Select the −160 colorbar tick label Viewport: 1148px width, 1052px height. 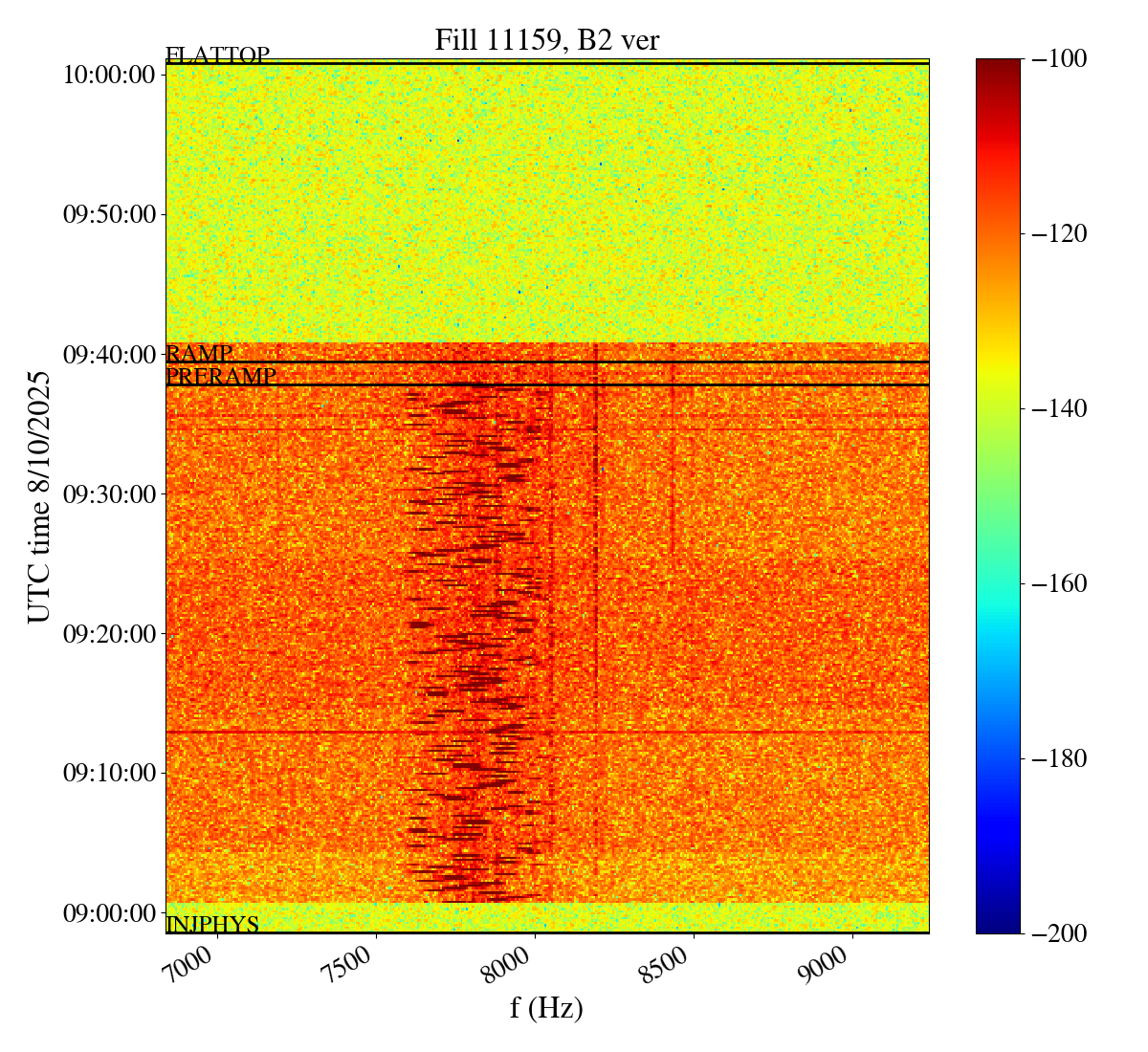[x=1058, y=583]
